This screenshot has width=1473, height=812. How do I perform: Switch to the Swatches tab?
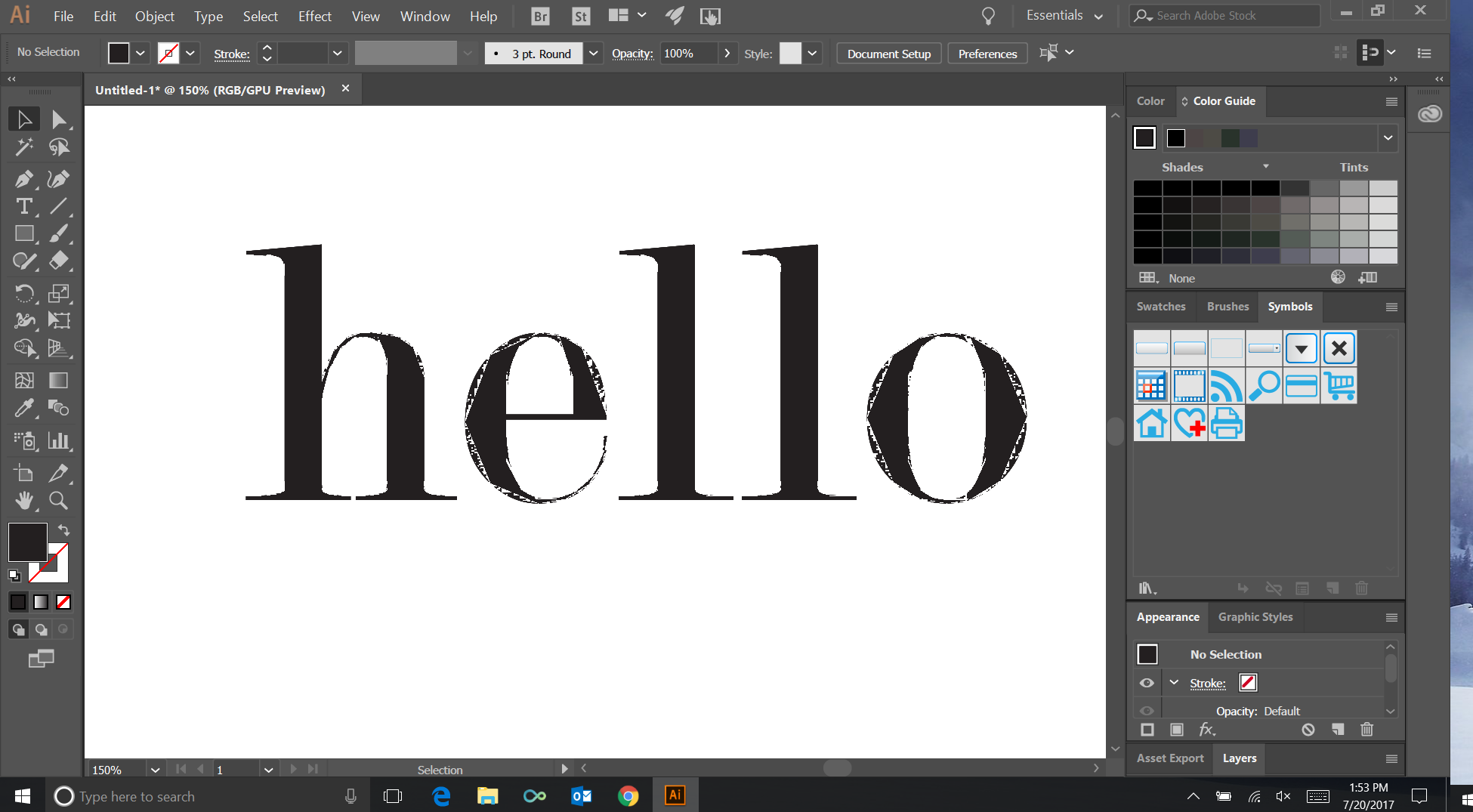click(x=1161, y=307)
